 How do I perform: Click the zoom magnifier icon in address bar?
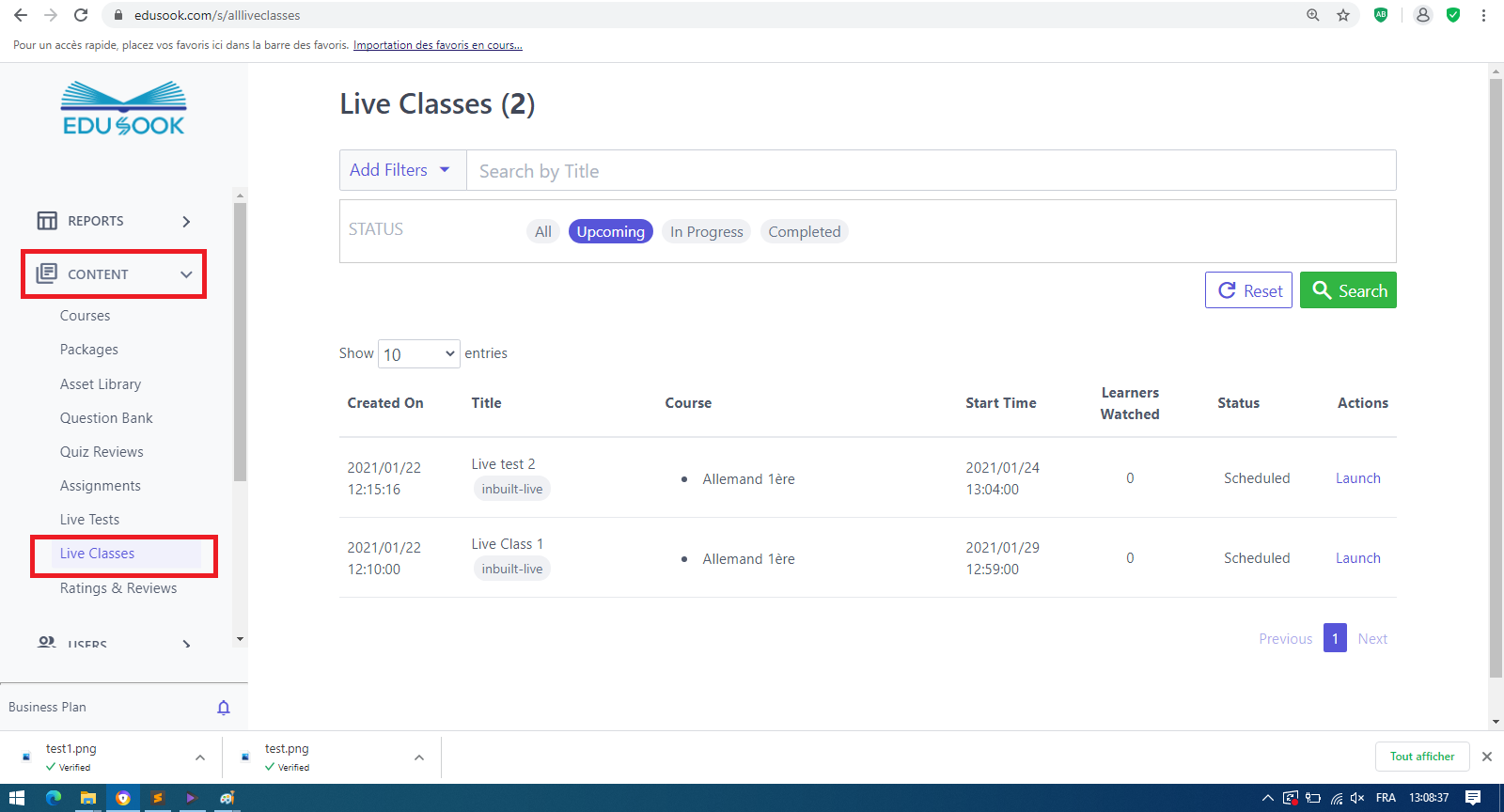point(1313,15)
